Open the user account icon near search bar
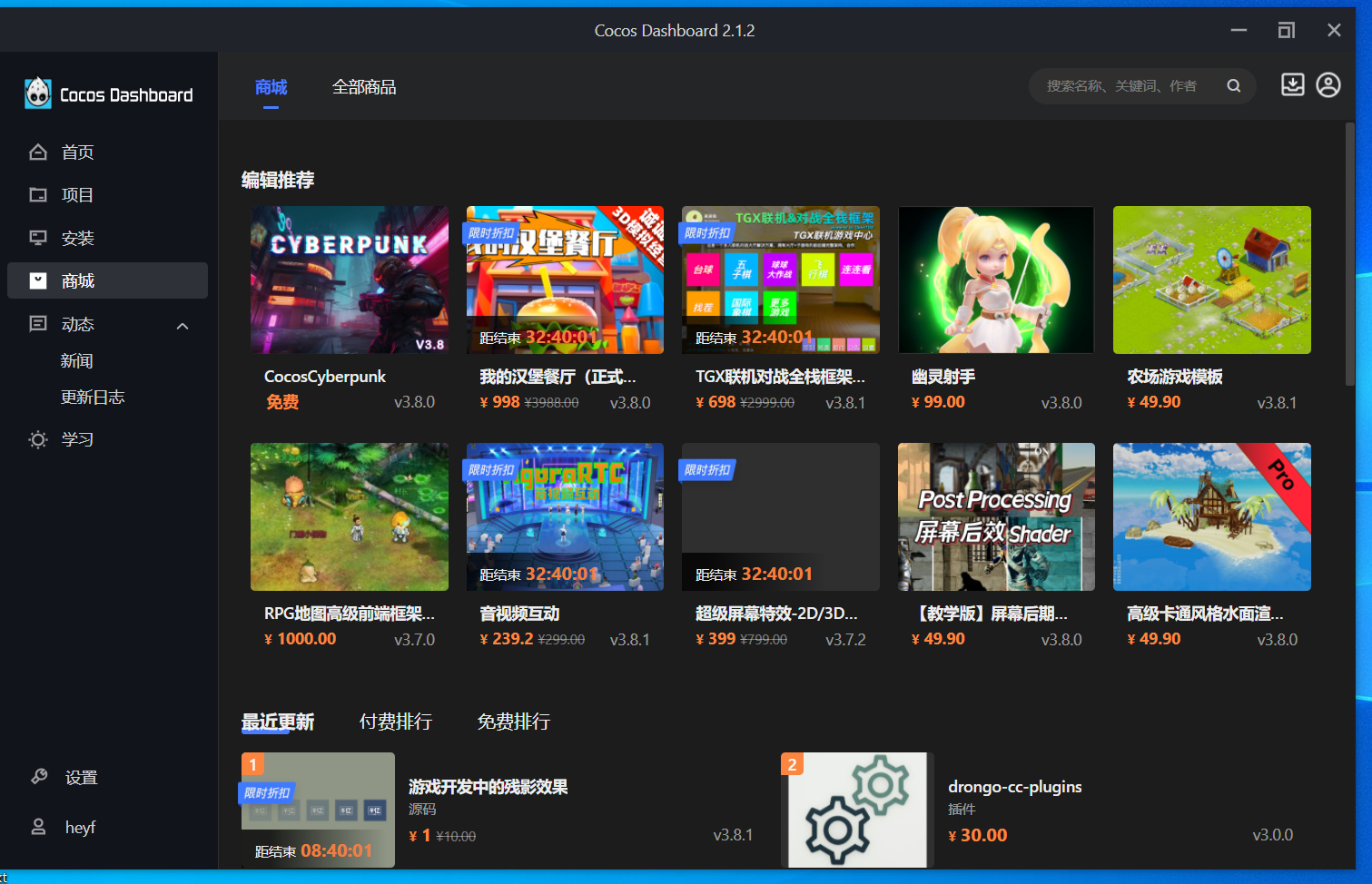The image size is (1372, 884). click(x=1328, y=83)
